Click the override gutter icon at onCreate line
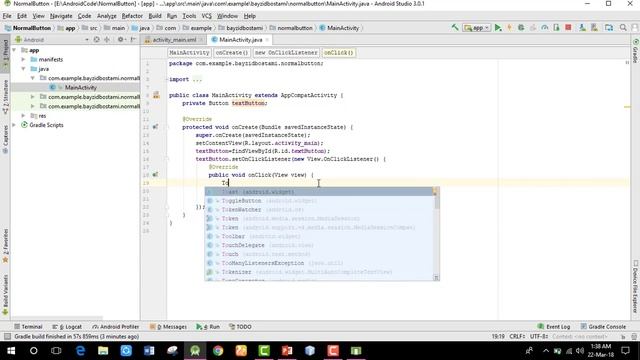Image resolution: width=640 pixels, height=360 pixels. tap(156, 127)
